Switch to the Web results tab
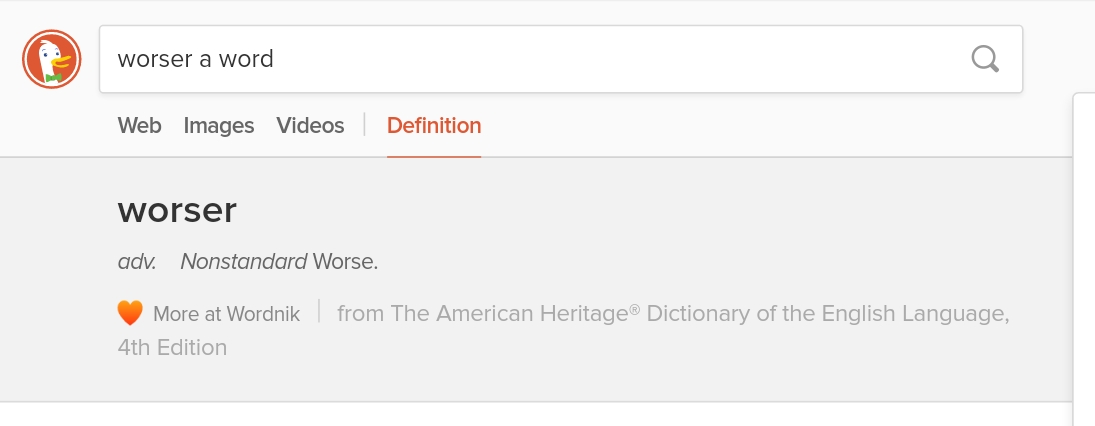 point(139,126)
